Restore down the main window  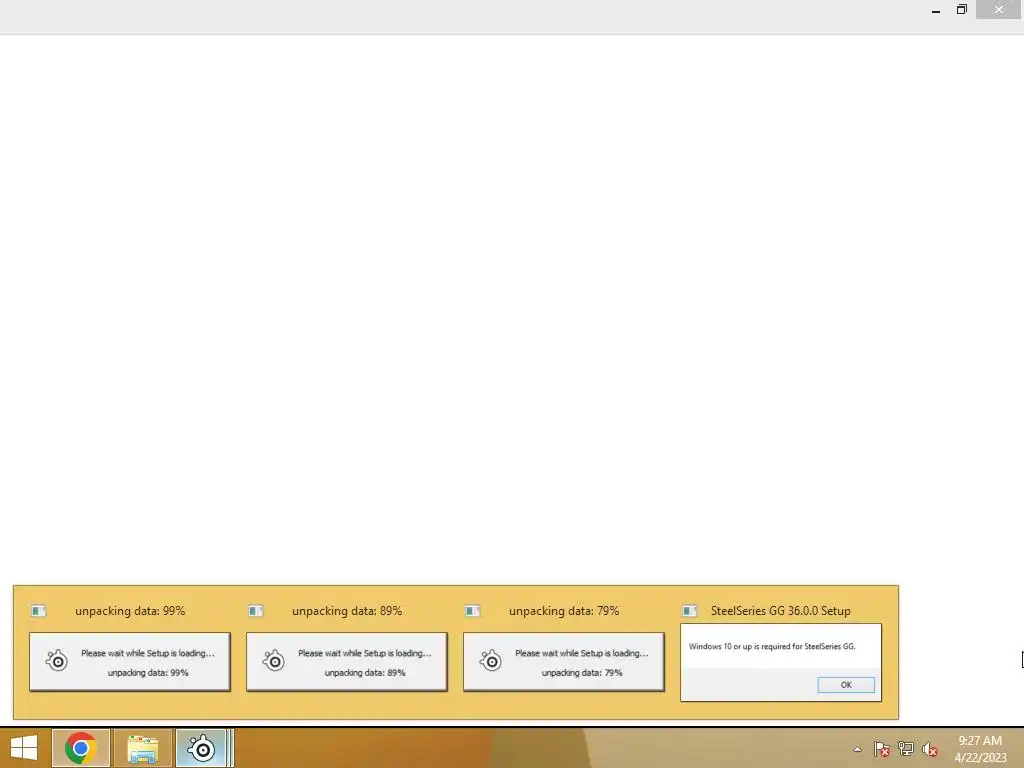tap(961, 10)
